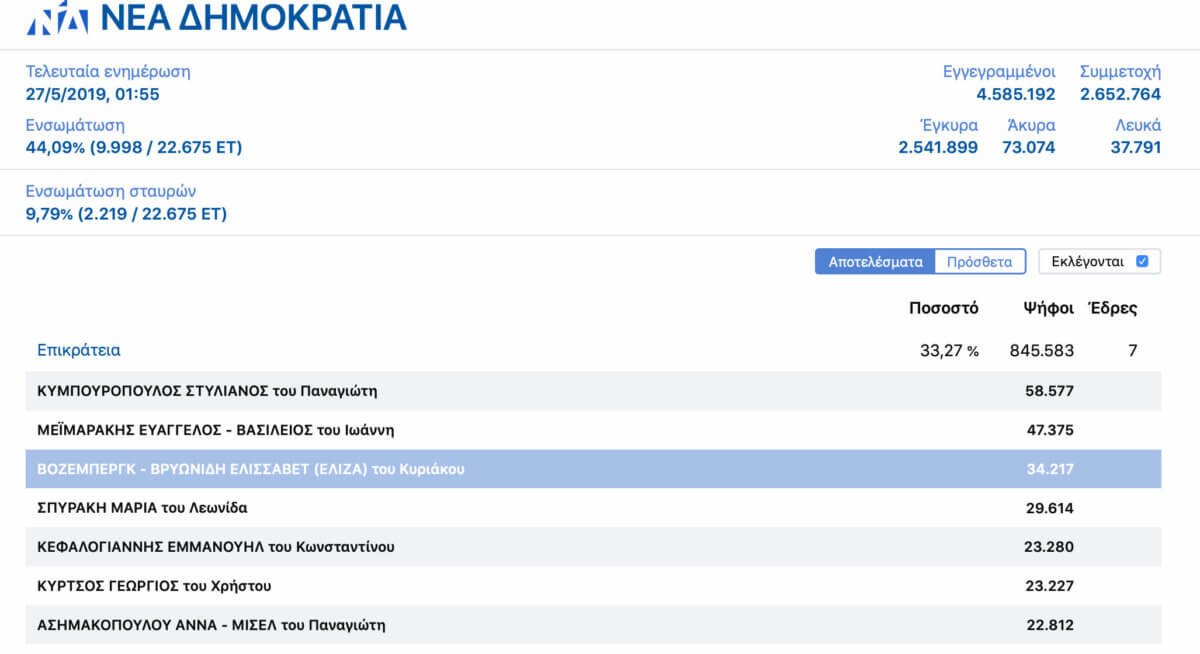Select the ΣΠΥΡΑΚΗ ΜΑΡΙΑ candidate row

(x=594, y=508)
